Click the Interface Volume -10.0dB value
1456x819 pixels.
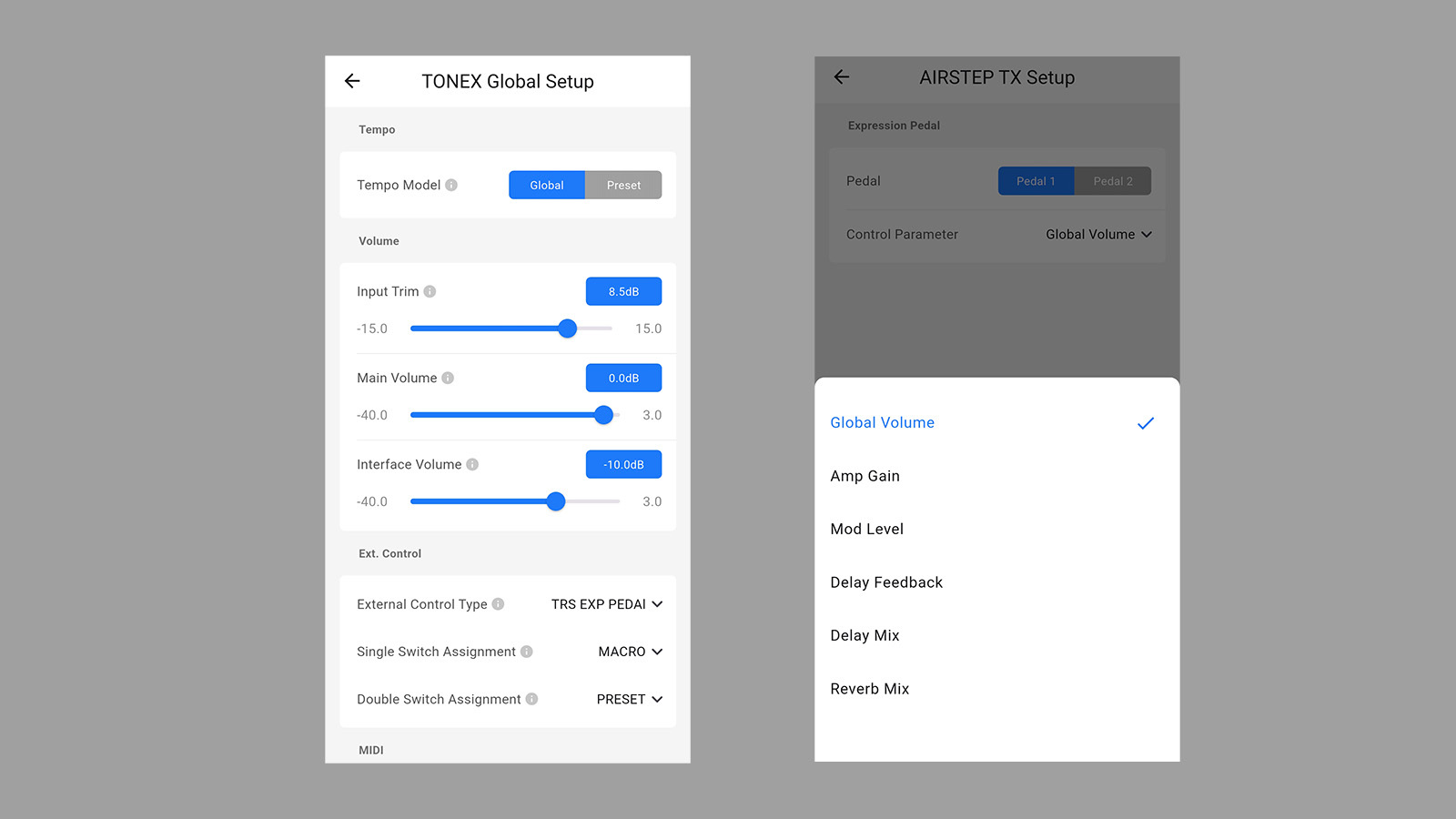tap(623, 464)
